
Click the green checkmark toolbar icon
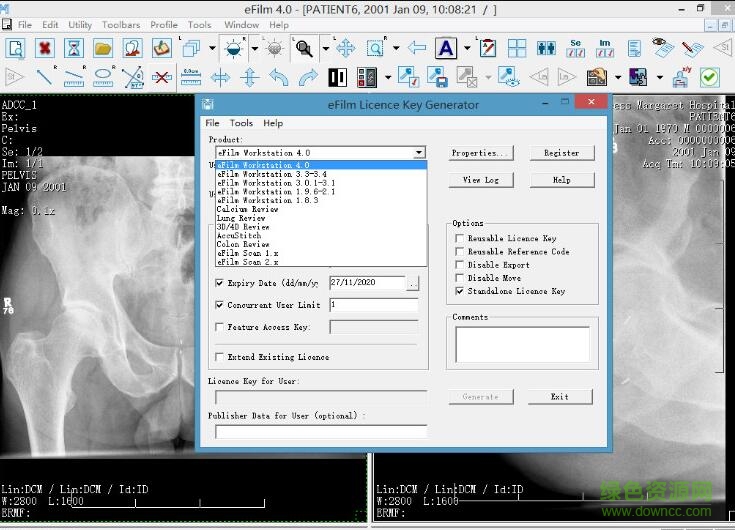tap(709, 77)
